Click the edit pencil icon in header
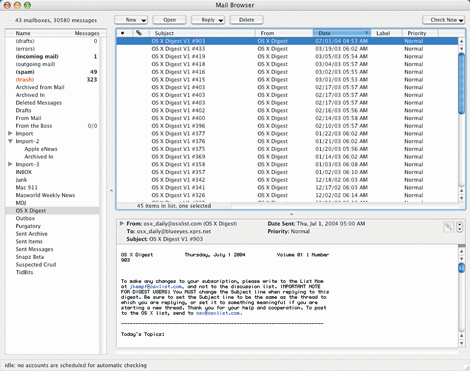Viewport: 470px width, 371px height. 448,227
